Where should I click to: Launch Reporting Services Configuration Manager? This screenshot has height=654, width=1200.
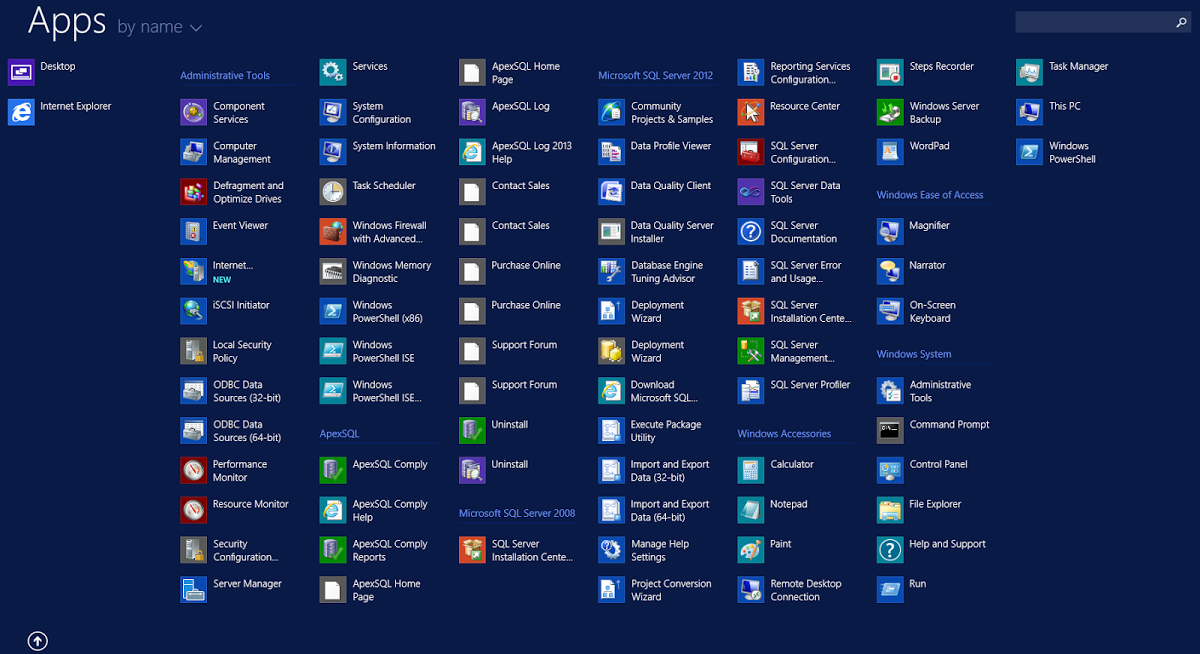751,72
